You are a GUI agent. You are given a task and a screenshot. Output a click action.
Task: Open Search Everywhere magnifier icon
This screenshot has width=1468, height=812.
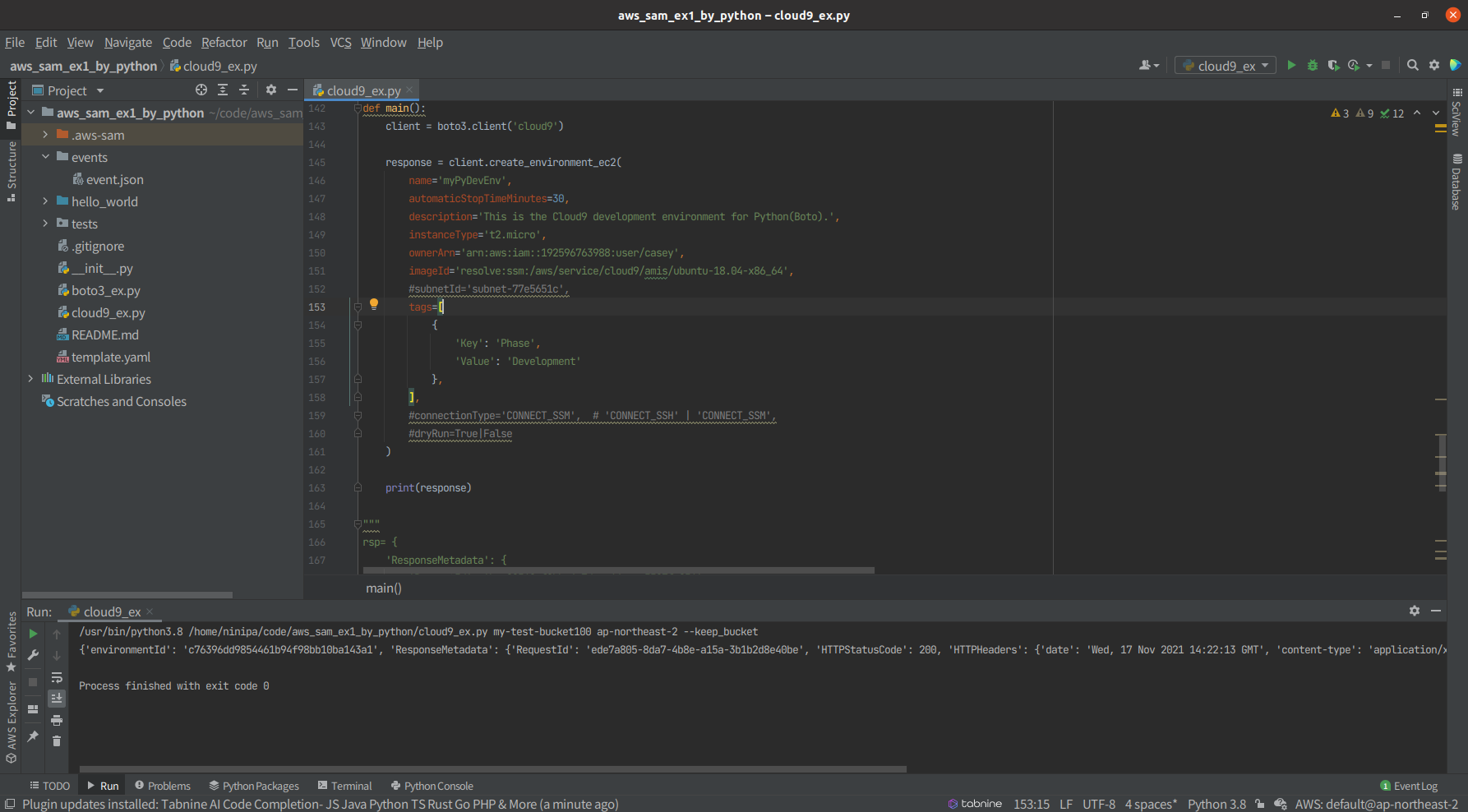pyautogui.click(x=1413, y=66)
